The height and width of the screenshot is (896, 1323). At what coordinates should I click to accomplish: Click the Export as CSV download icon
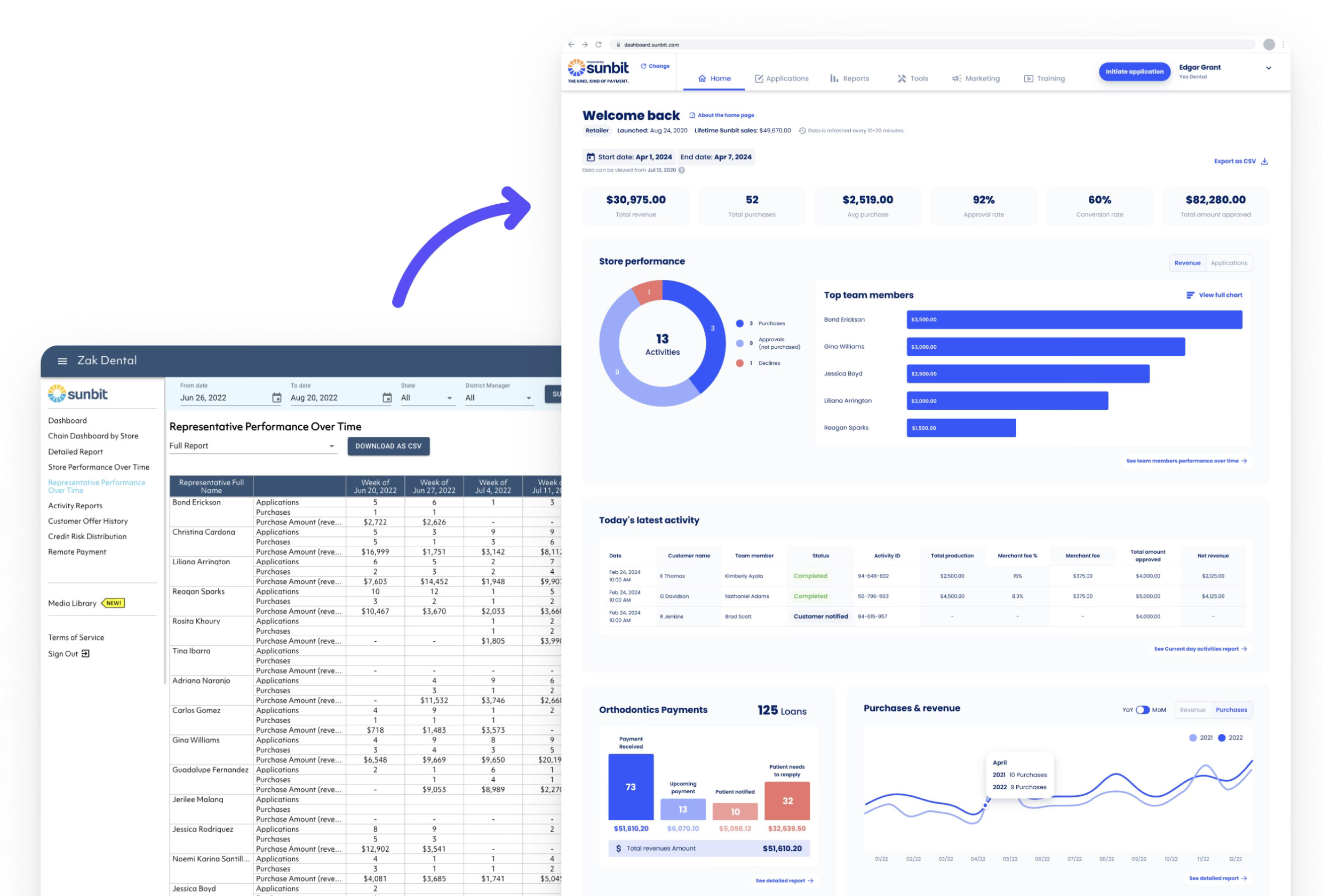pyautogui.click(x=1264, y=161)
